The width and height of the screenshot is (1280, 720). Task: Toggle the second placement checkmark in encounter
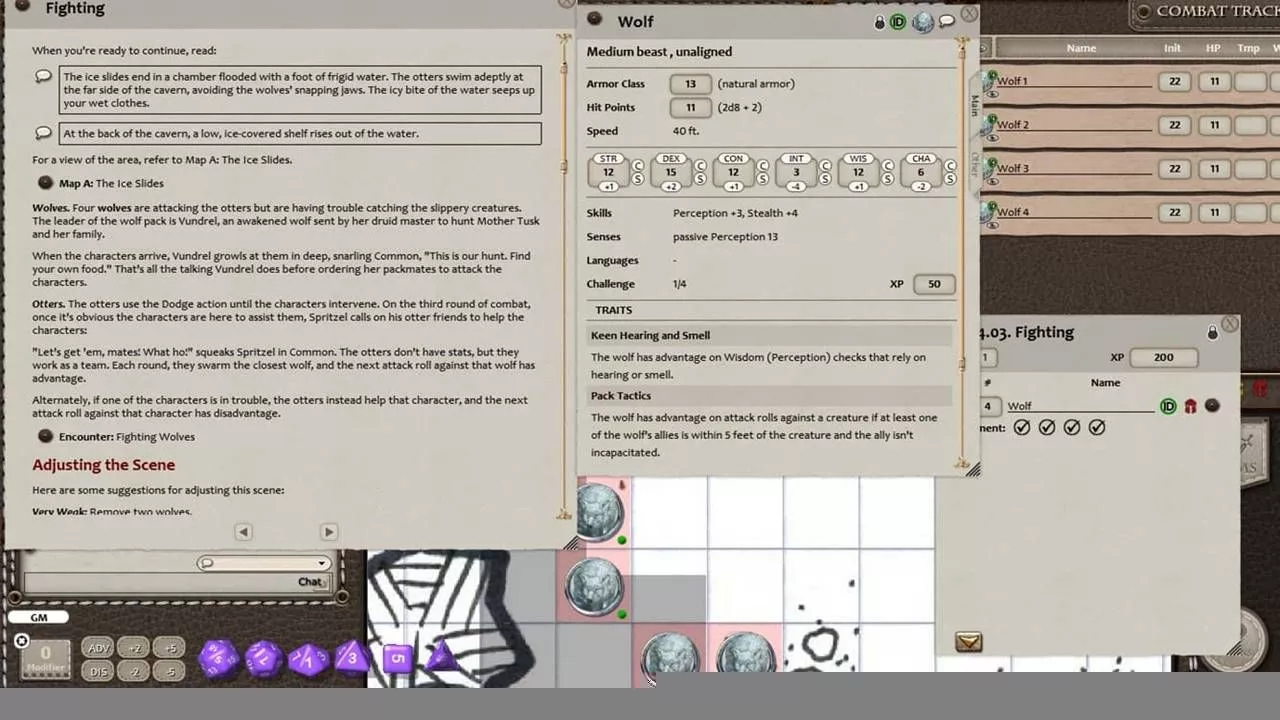pyautogui.click(x=1047, y=427)
